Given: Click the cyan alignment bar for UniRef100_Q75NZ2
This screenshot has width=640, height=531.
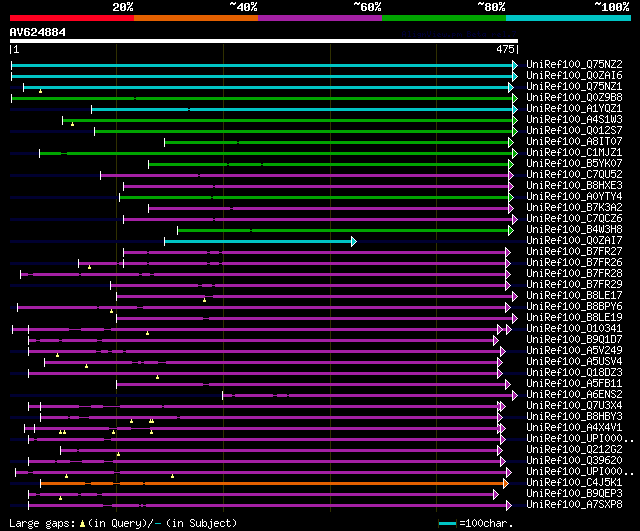Looking at the screenshot, I should coord(262,65).
